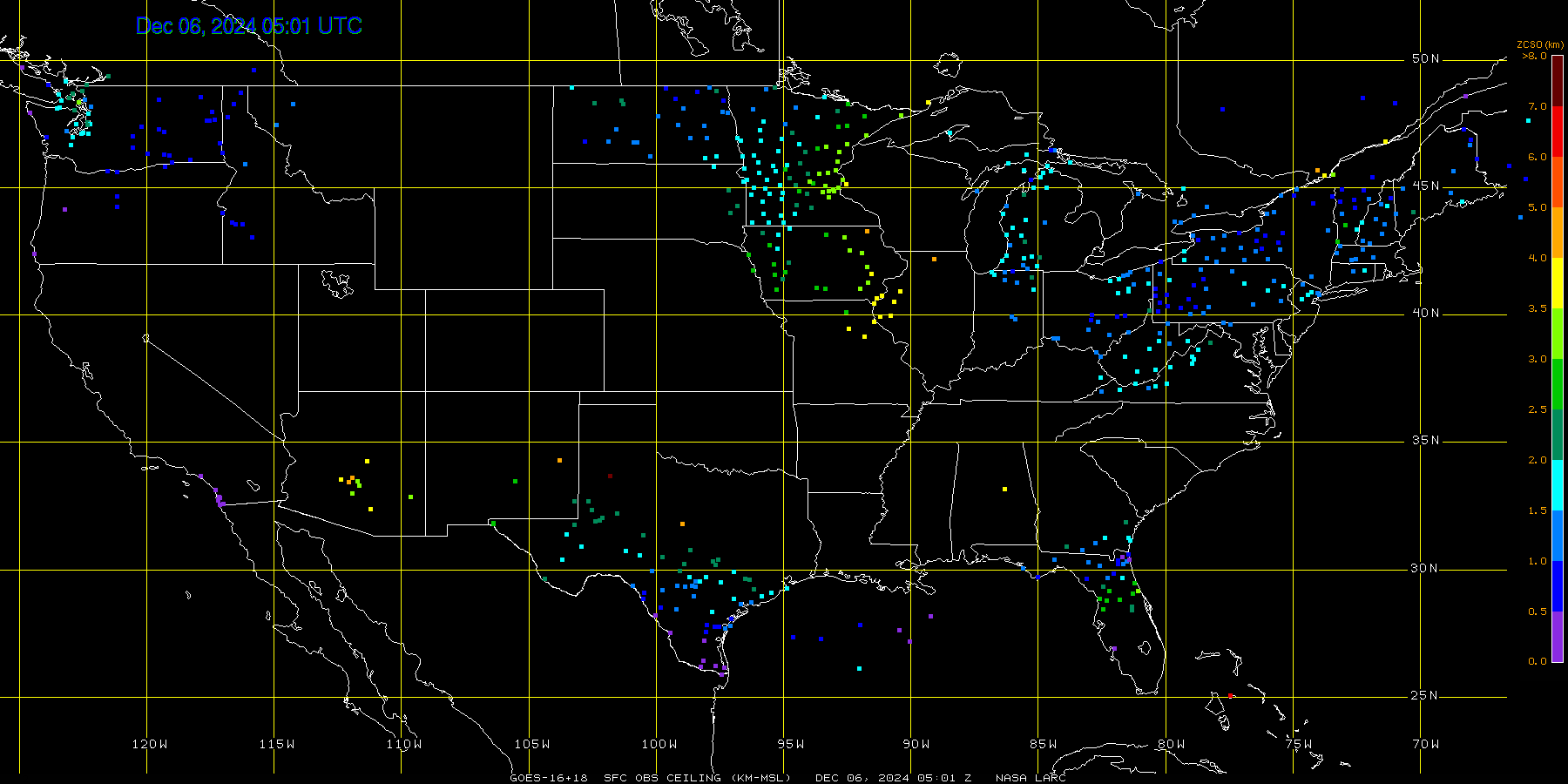
Task: Click the 3.0 legend label
Action: point(1538,359)
